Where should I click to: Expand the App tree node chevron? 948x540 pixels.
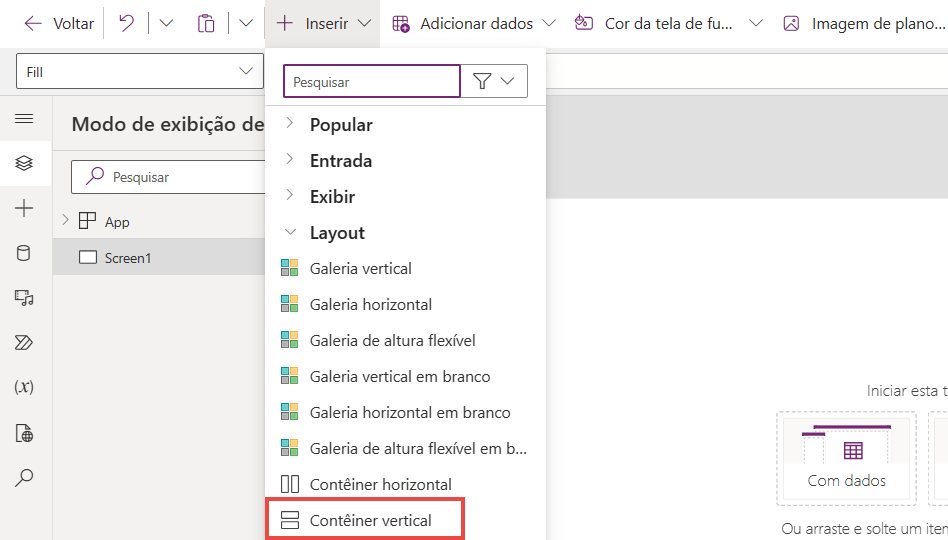pos(65,220)
